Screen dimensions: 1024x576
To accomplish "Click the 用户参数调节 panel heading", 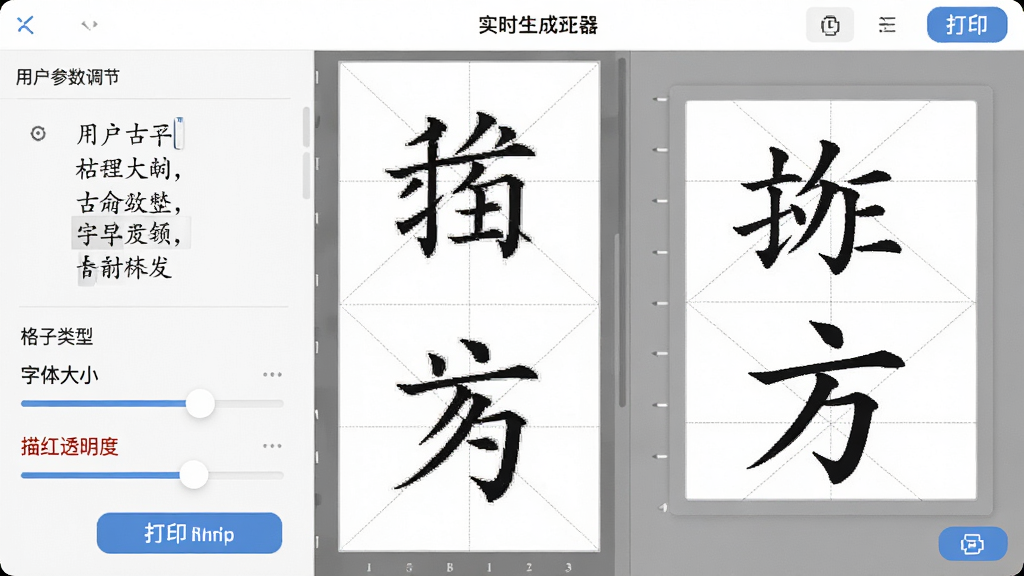I will coord(68,77).
